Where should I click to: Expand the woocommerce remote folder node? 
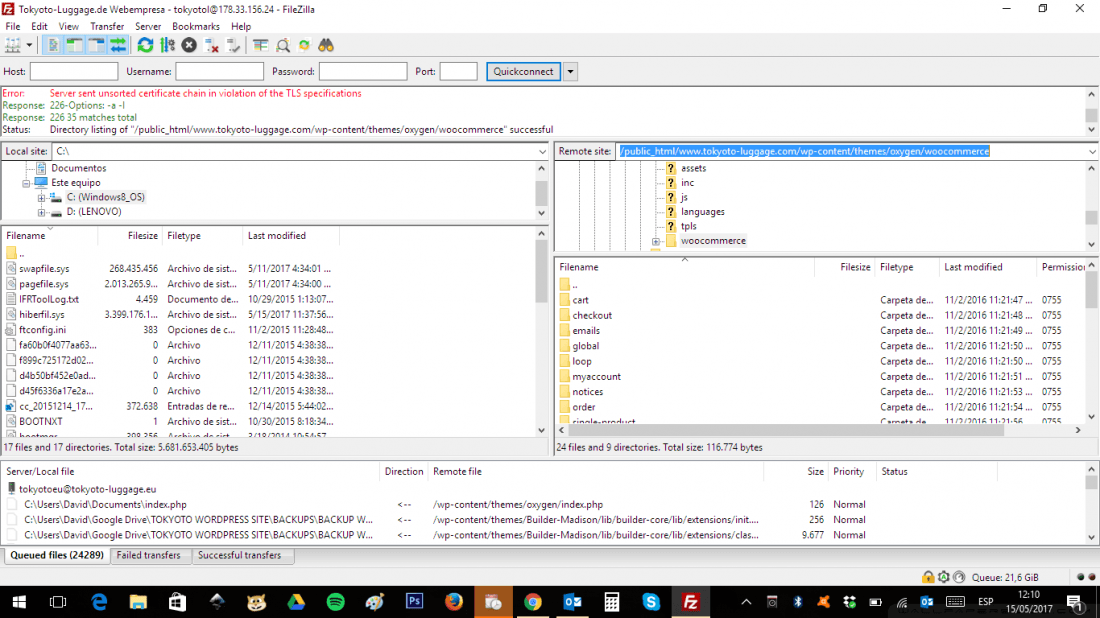coord(656,241)
